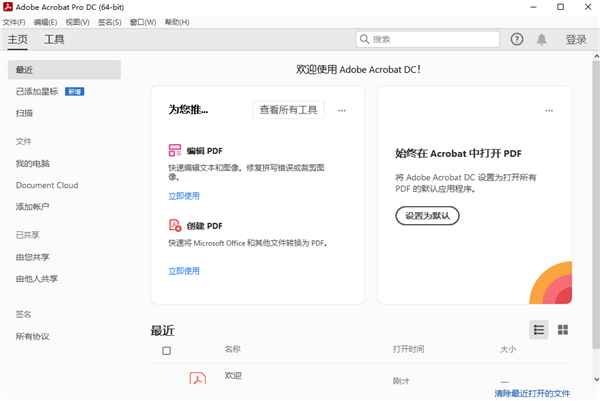Screen dimensions: 600x401
Task: Click the Welcome PDF file icon
Action: coord(198,379)
